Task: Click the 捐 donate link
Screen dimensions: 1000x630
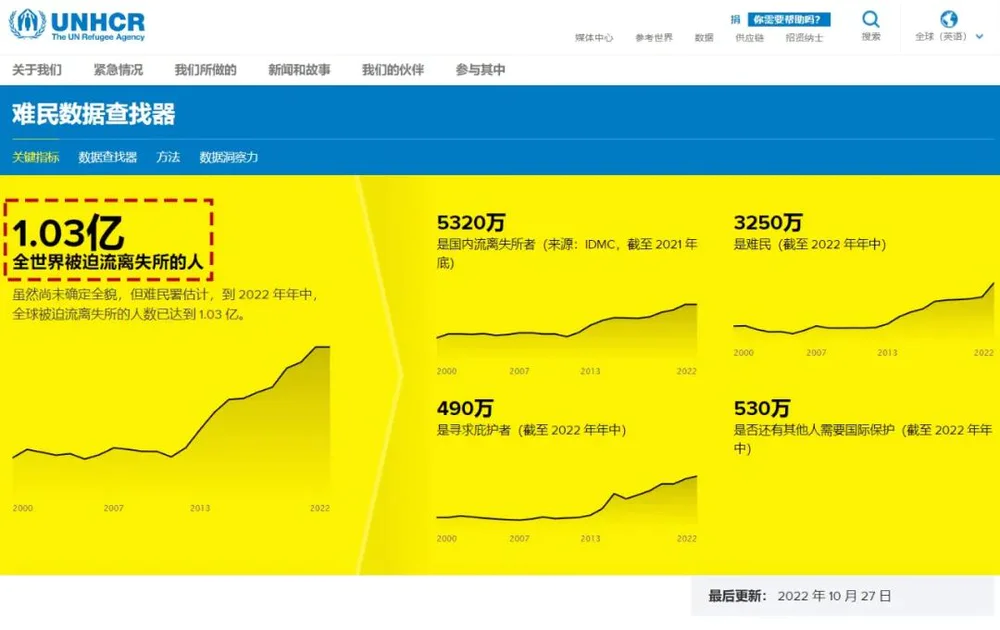Action: 735,19
